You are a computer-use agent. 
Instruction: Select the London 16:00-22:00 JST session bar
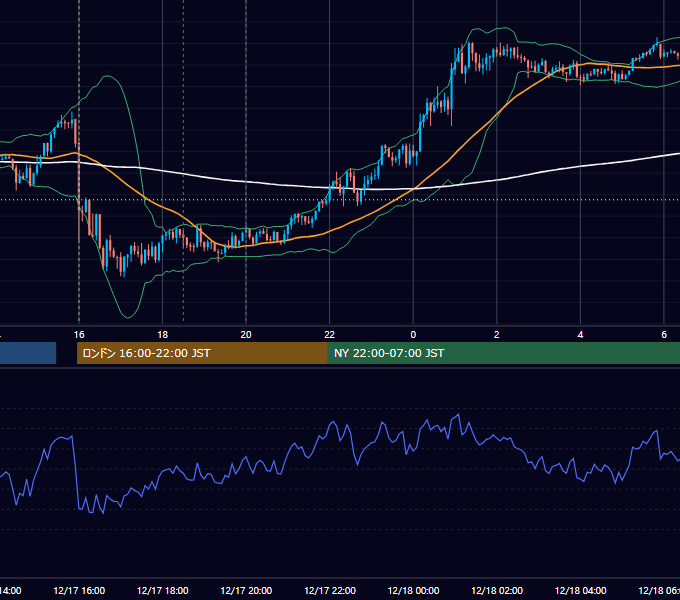pyautogui.click(x=202, y=353)
